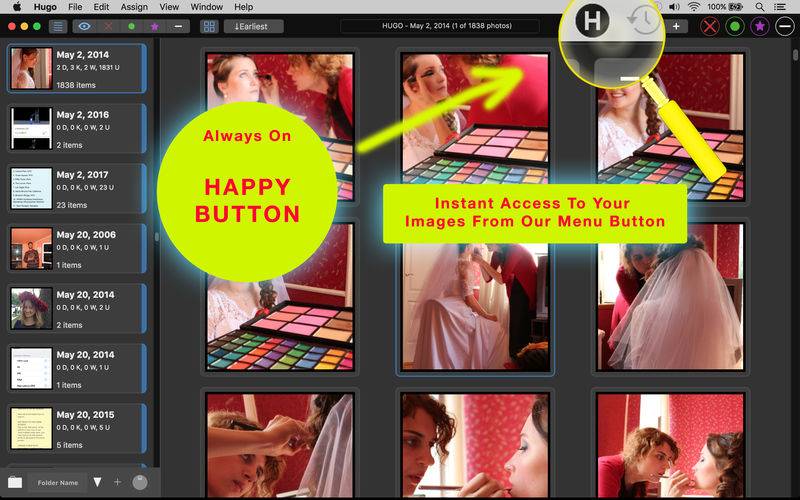800x500 pixels.
Task: Click the photo grid vertical scrollbar
Action: pos(795,55)
